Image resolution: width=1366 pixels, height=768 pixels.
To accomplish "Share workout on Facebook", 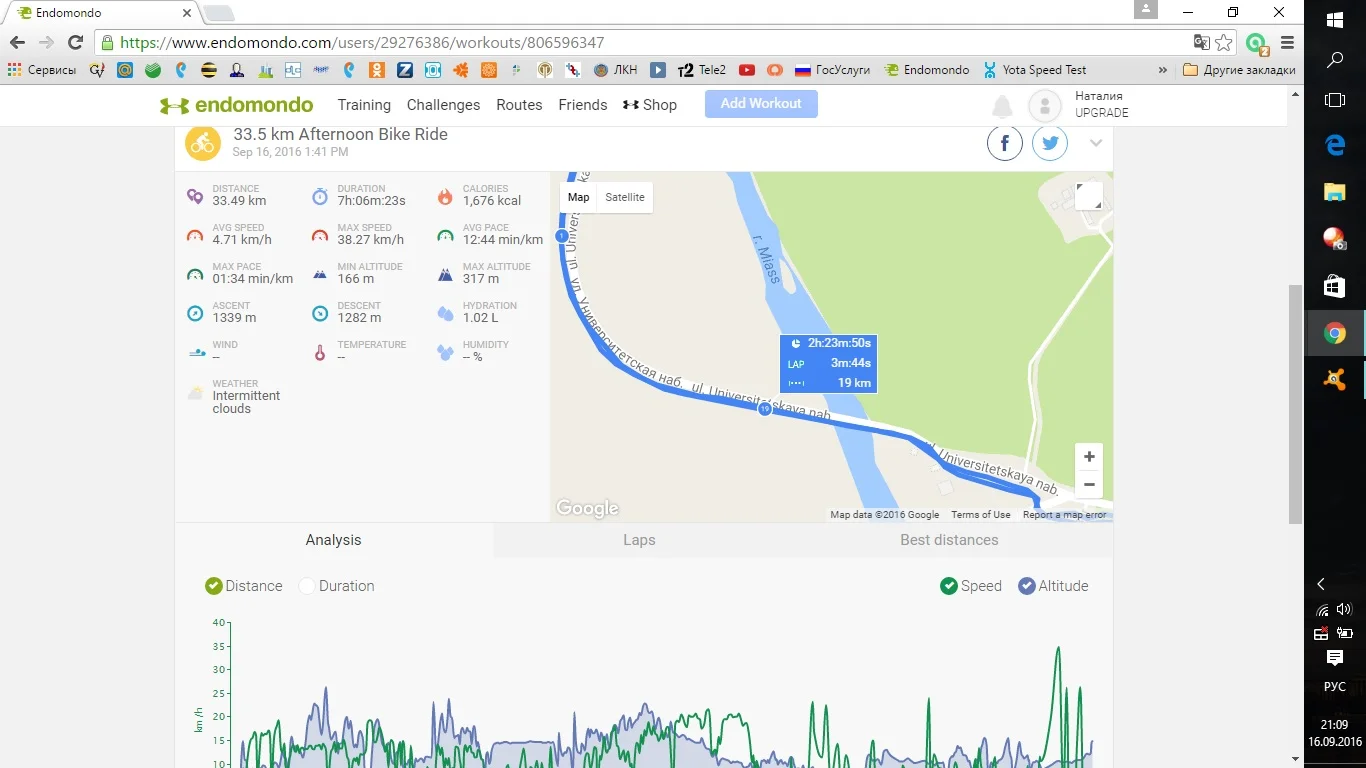I will (1005, 144).
